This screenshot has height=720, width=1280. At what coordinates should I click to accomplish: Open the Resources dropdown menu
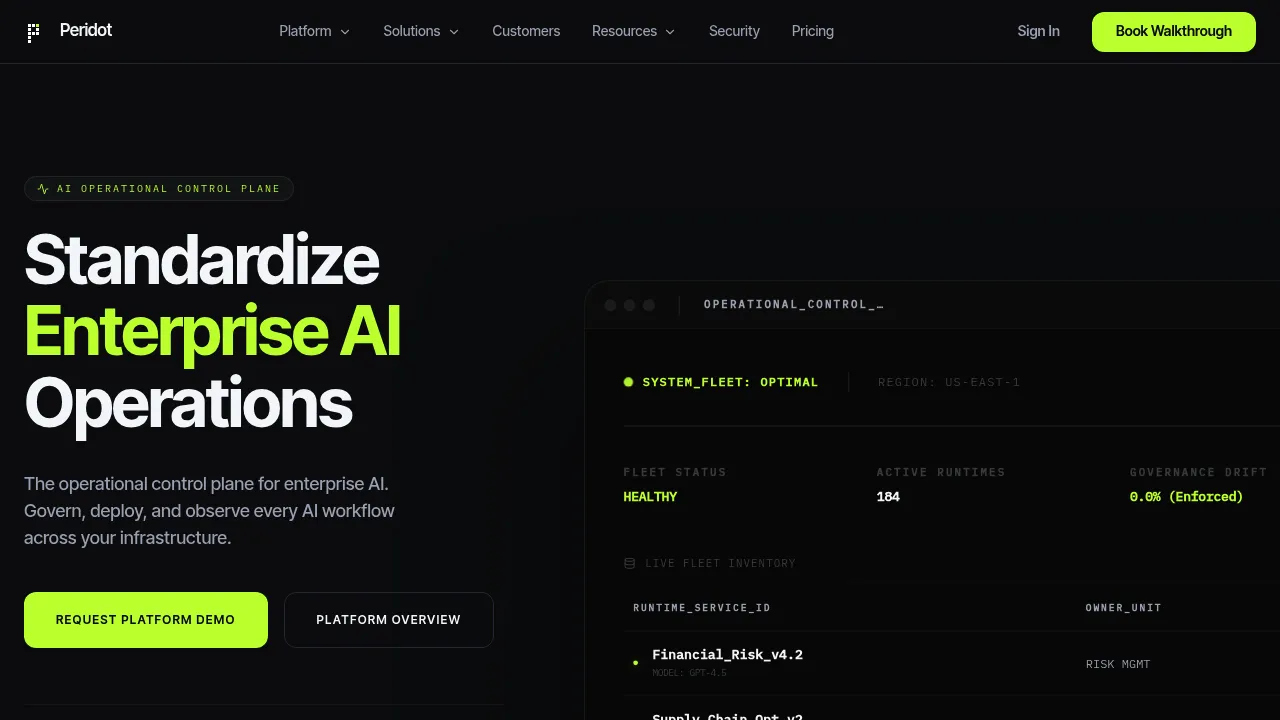pyautogui.click(x=633, y=31)
